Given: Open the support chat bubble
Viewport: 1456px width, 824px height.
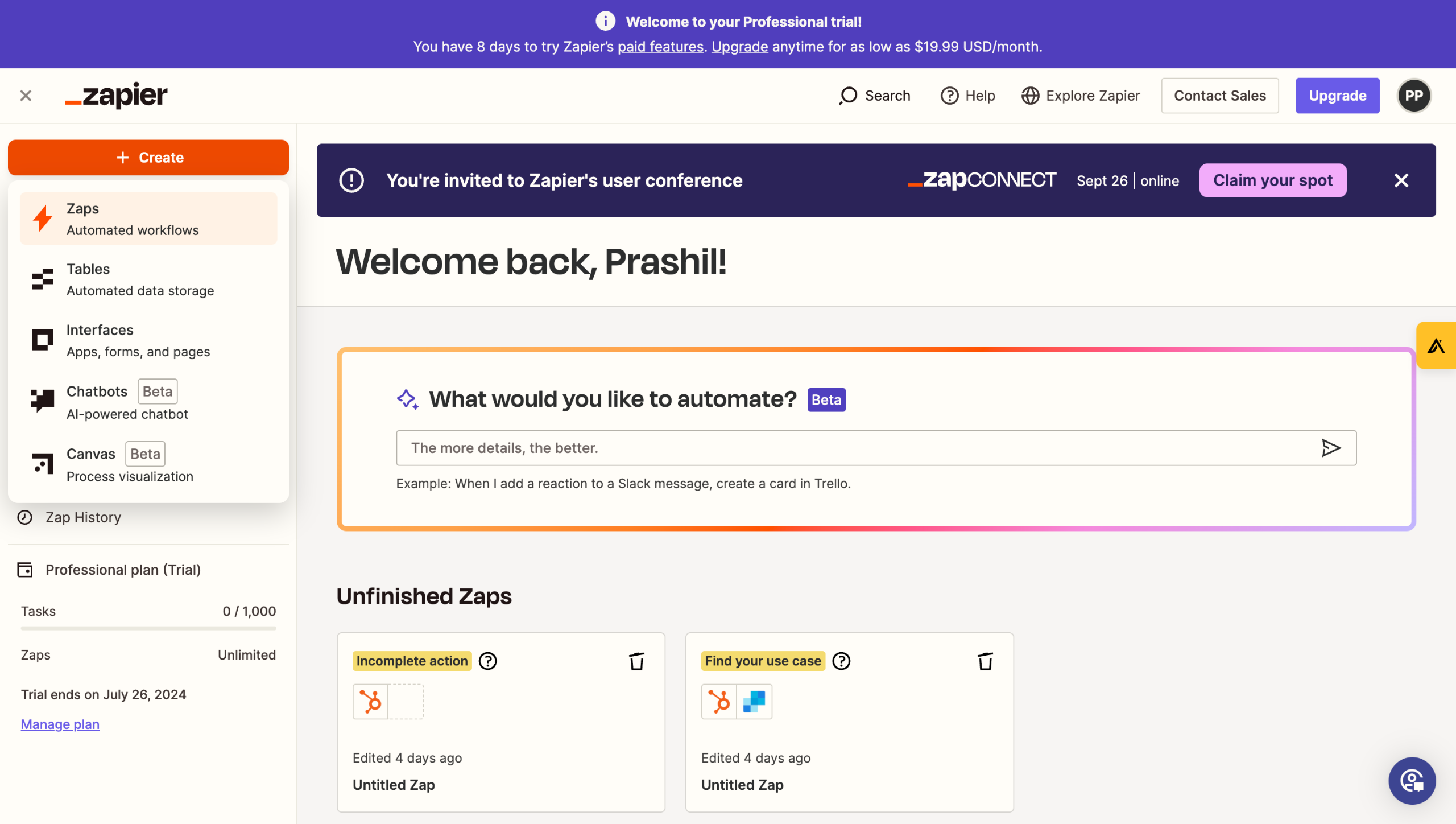Looking at the screenshot, I should (x=1412, y=780).
